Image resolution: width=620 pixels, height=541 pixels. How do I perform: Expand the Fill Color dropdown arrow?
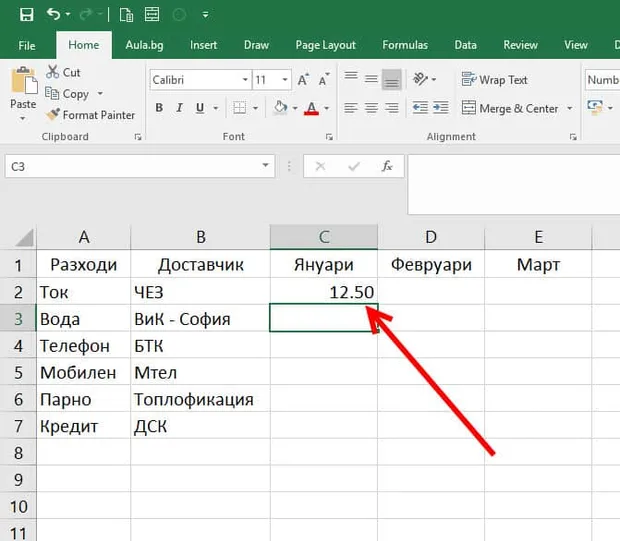295,108
